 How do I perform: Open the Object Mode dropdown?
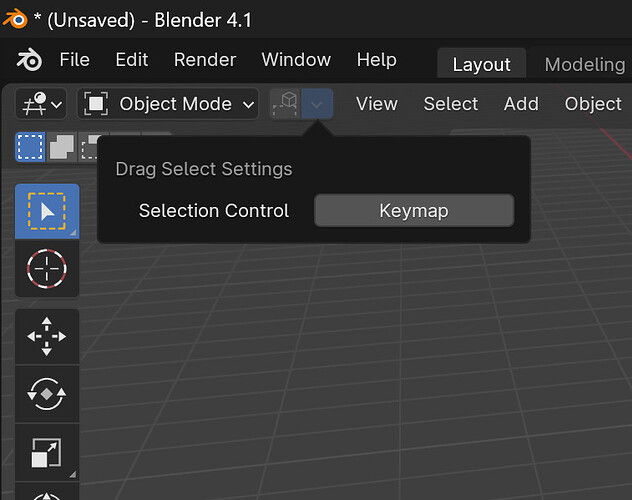click(x=168, y=104)
